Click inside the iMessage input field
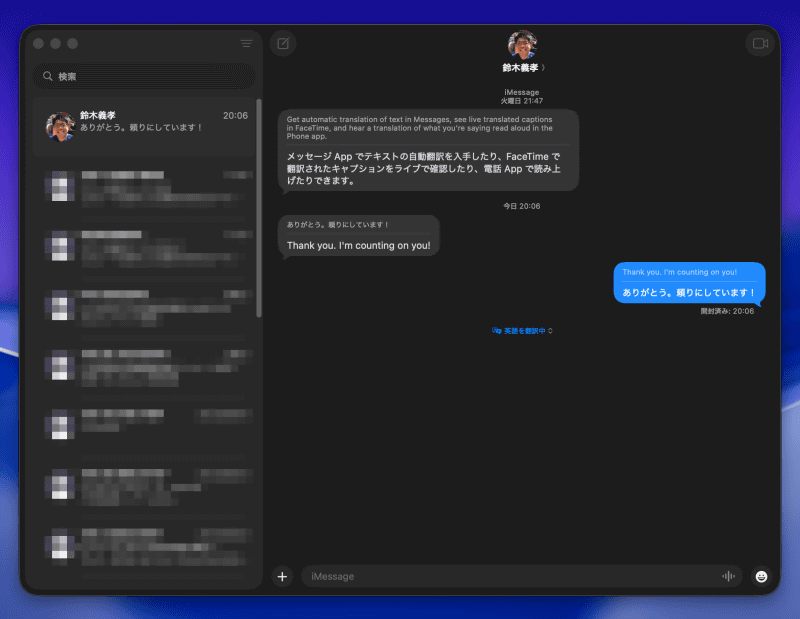Viewport: 800px width, 619px height. [x=450, y=576]
